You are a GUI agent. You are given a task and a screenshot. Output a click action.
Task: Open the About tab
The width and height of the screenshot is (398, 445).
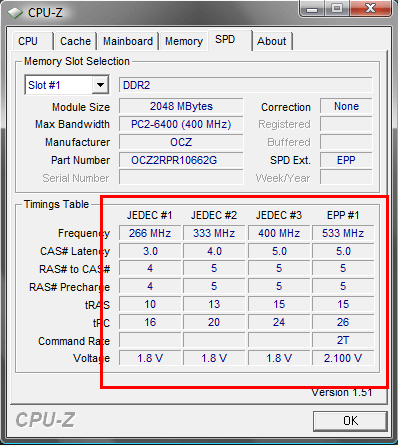pyautogui.click(x=272, y=41)
